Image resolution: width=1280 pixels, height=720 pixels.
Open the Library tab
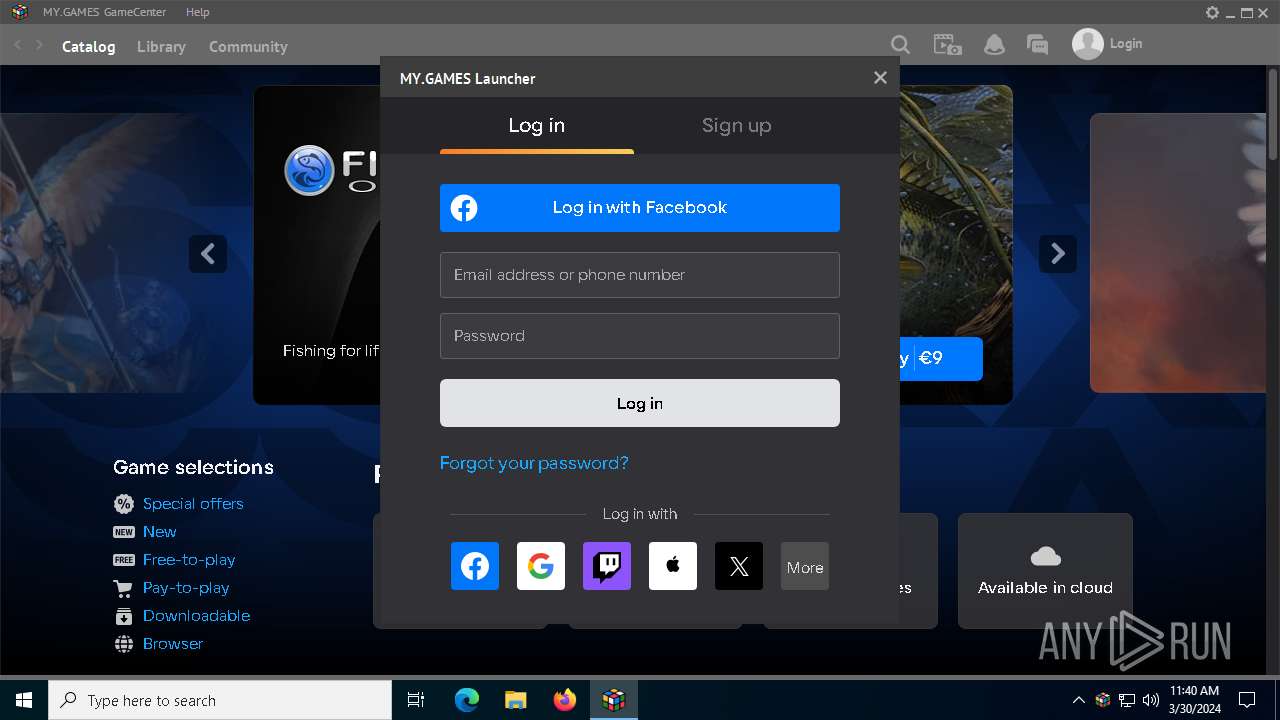pyautogui.click(x=161, y=47)
